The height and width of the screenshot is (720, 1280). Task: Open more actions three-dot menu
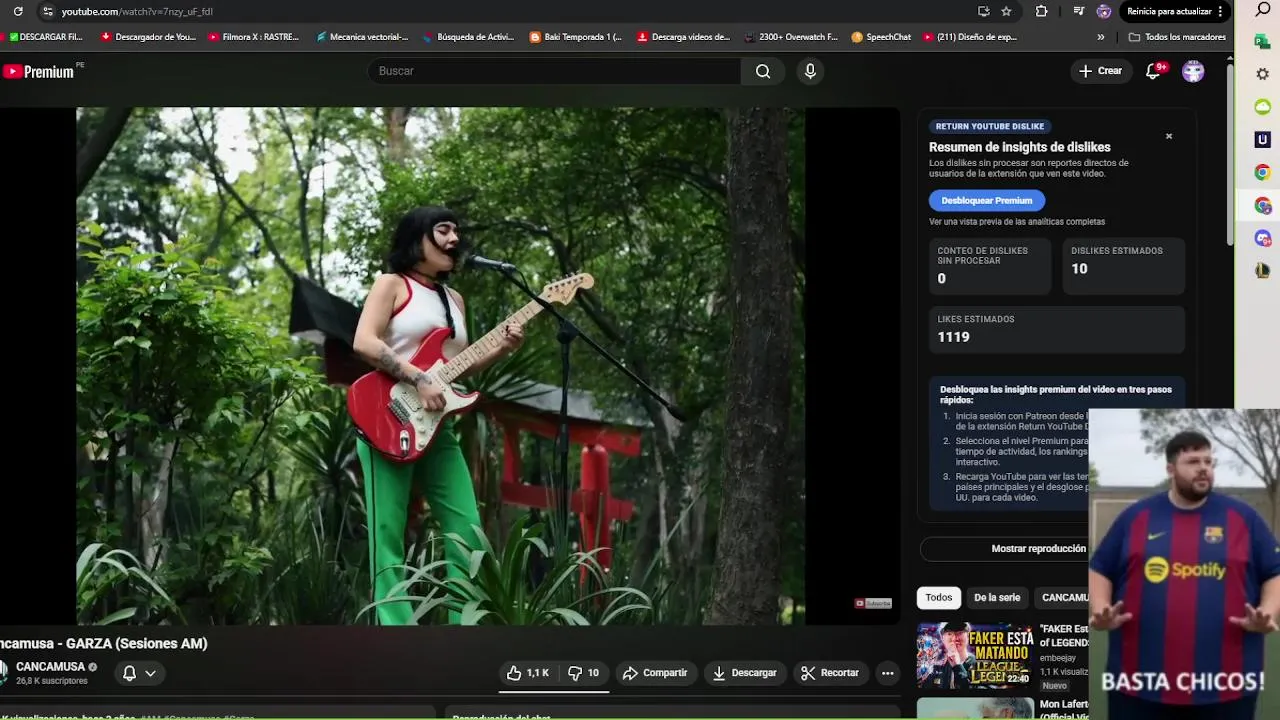[887, 673]
